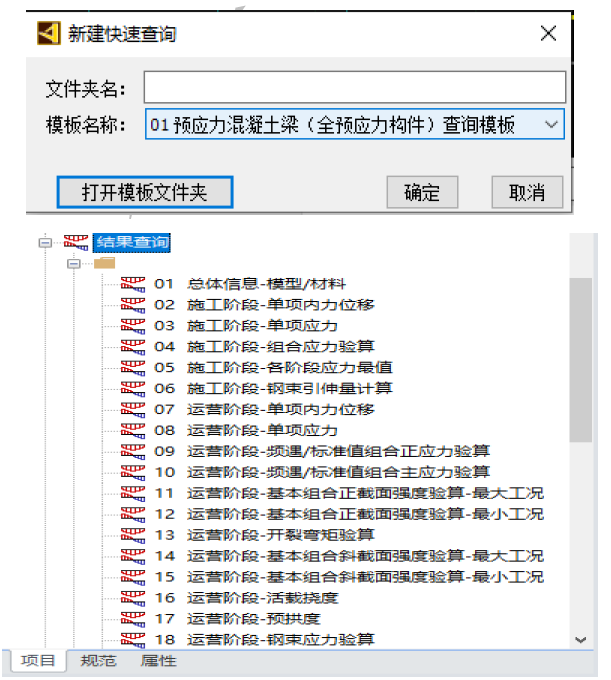The width and height of the screenshot is (611, 680).
Task: Click icon beside 07 运营阶段-单项内力位移
Action: tap(133, 410)
